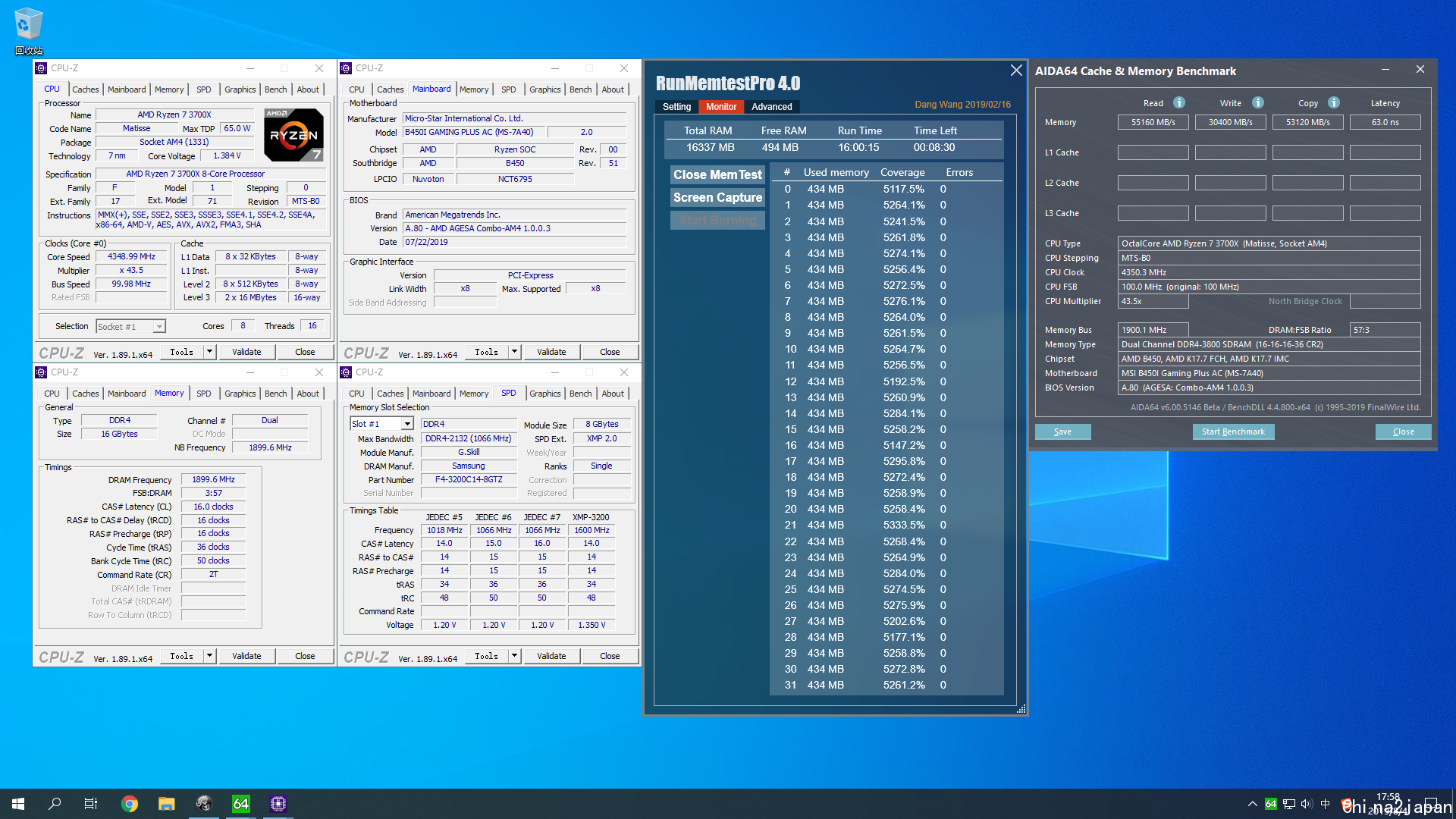Open the network tray icon

point(1288,804)
